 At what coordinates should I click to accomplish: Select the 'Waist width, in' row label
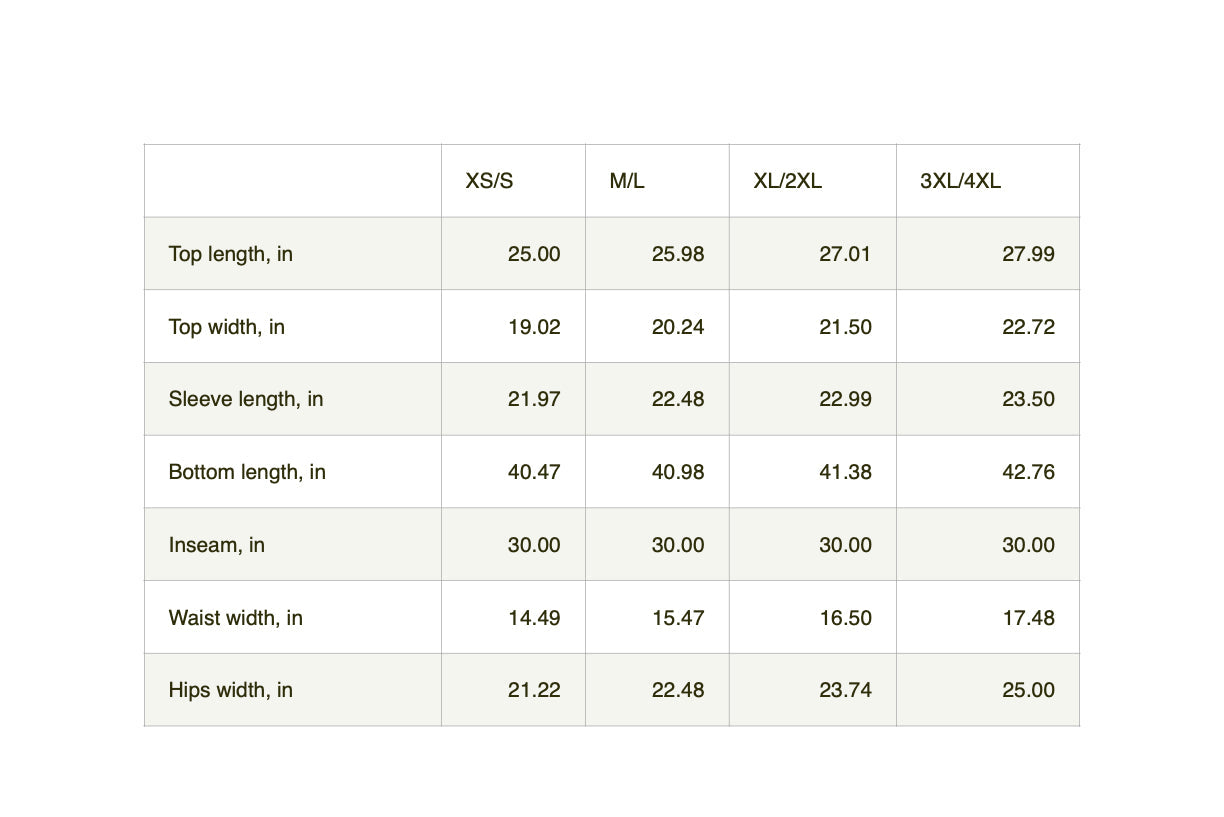[235, 618]
